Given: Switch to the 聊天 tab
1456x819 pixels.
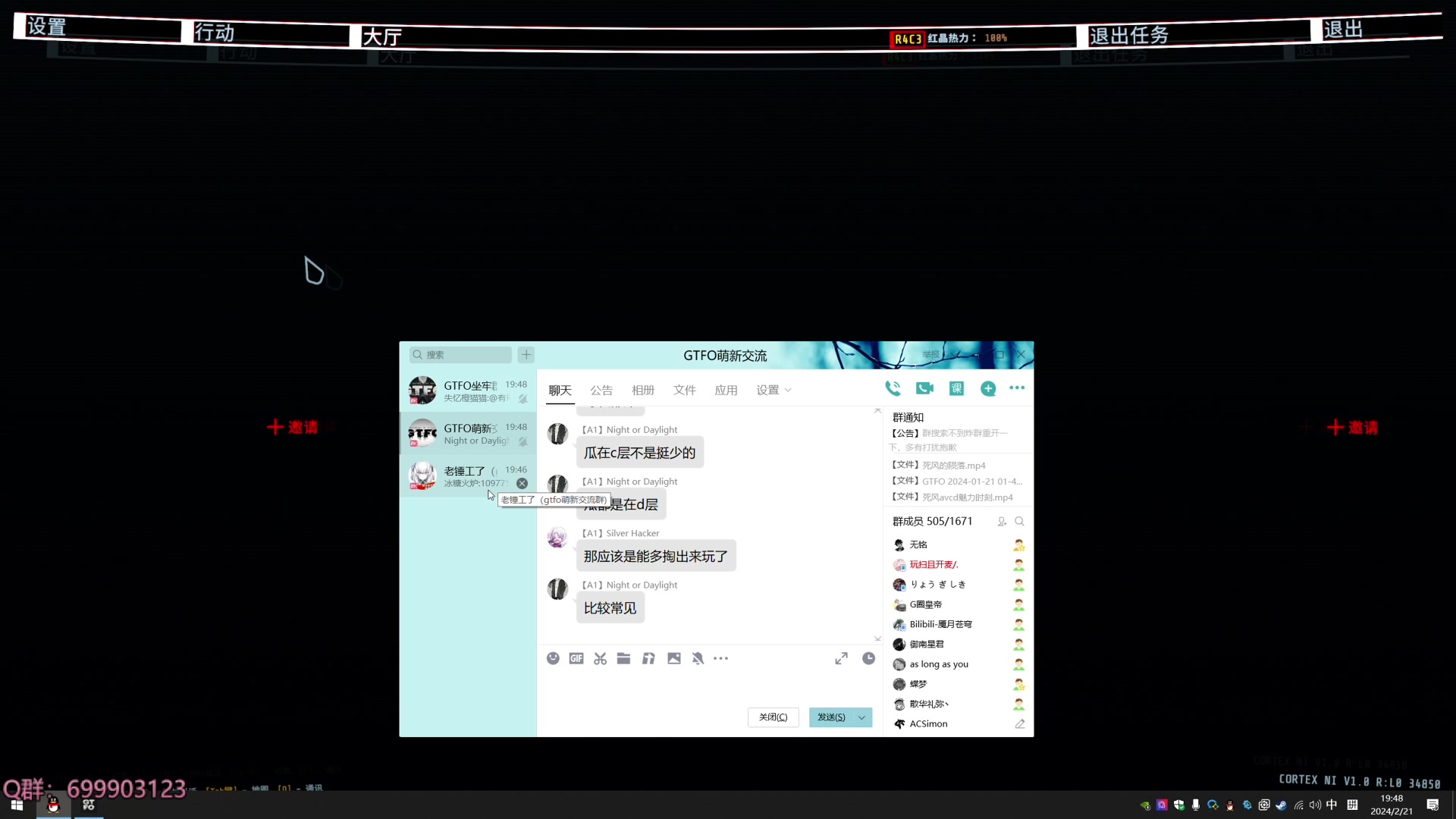Looking at the screenshot, I should [x=560, y=390].
